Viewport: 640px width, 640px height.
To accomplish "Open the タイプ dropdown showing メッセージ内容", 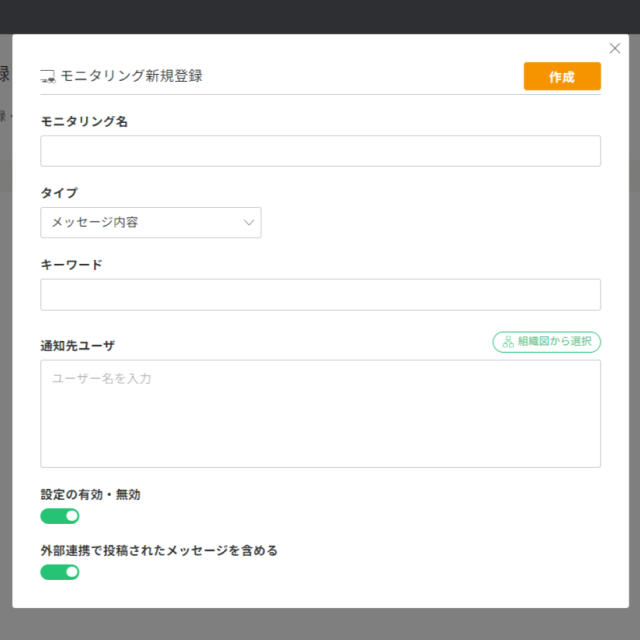I will (150, 223).
